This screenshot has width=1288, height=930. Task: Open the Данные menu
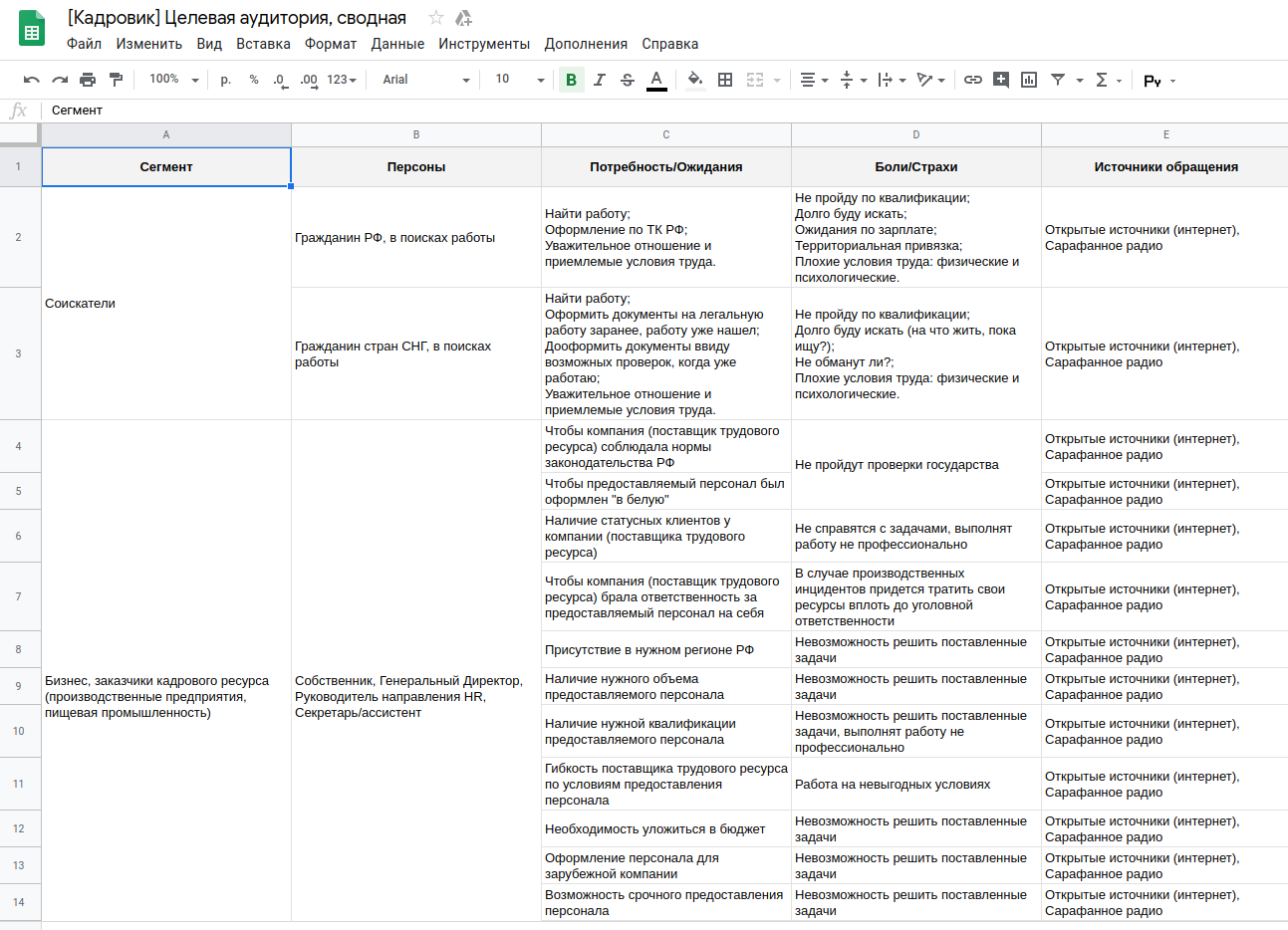(x=397, y=44)
